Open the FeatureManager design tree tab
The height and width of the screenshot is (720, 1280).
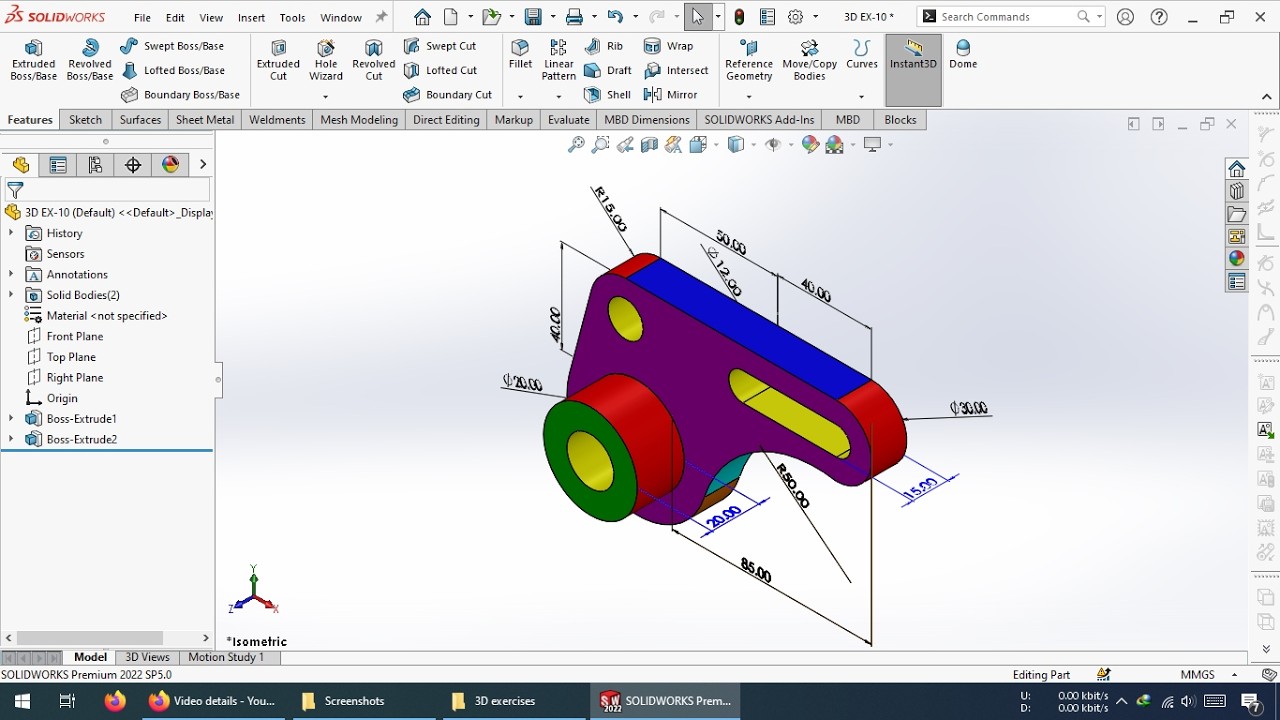[x=20, y=165]
